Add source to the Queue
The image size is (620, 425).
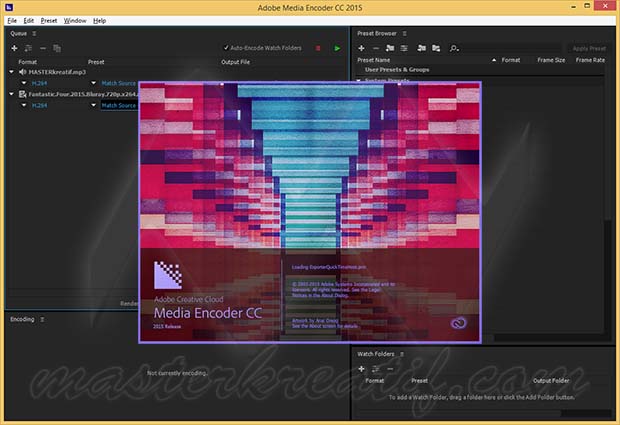14,48
